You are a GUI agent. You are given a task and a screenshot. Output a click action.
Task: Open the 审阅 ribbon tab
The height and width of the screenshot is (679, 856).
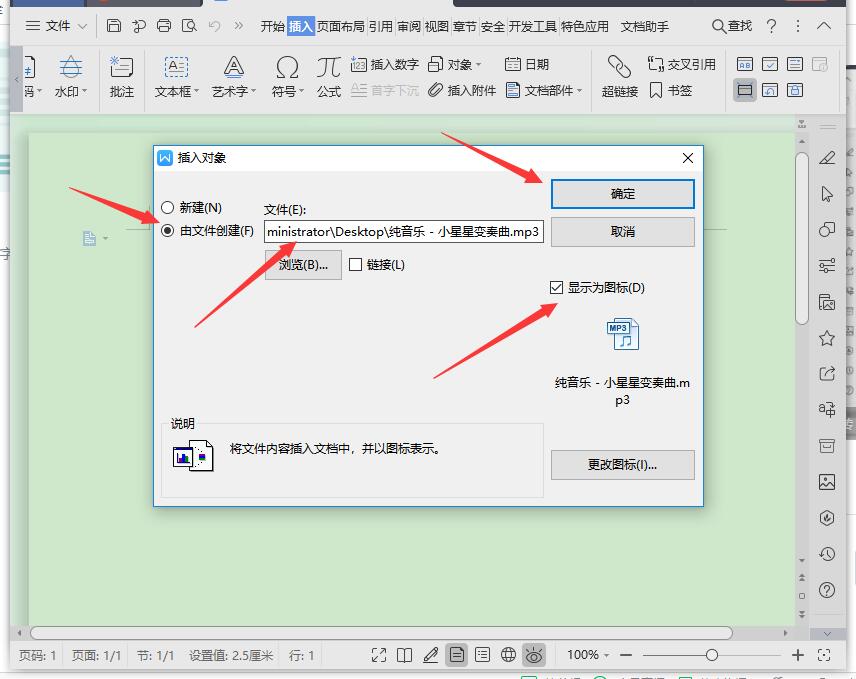click(x=409, y=26)
